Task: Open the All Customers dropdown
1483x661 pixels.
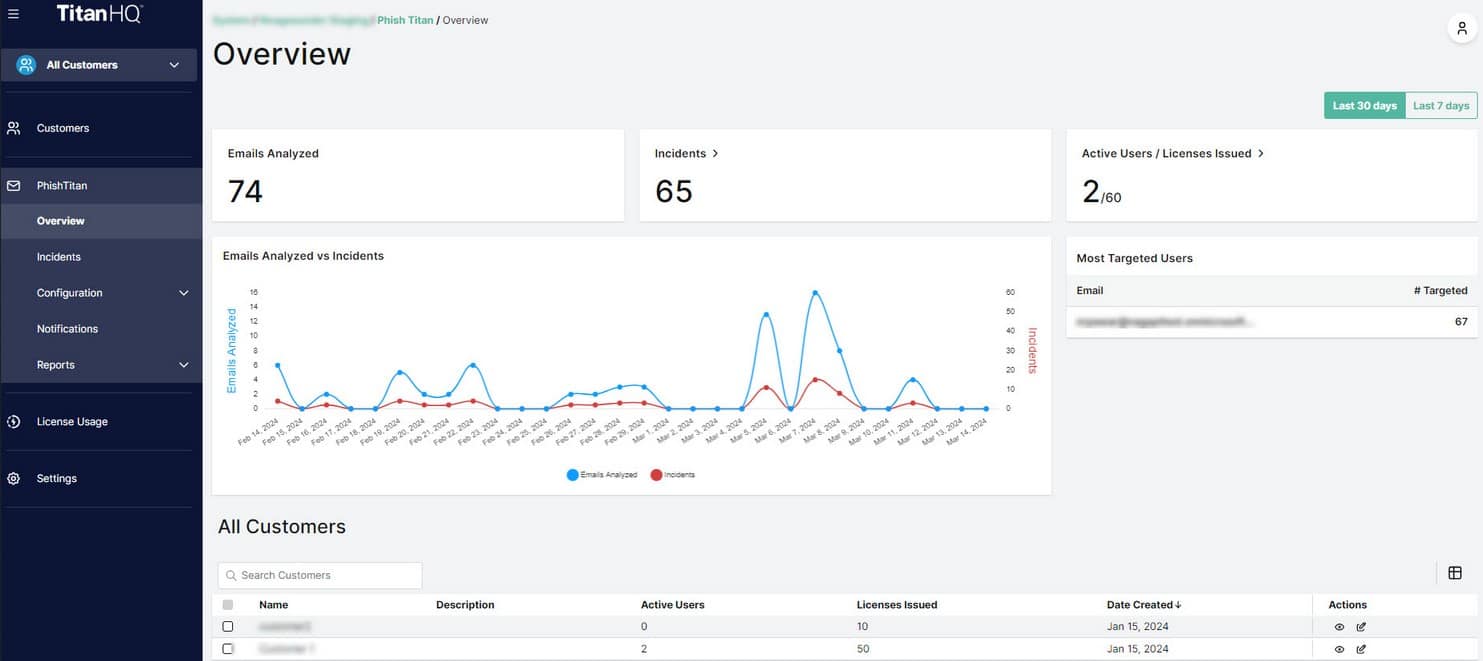Action: coord(99,65)
